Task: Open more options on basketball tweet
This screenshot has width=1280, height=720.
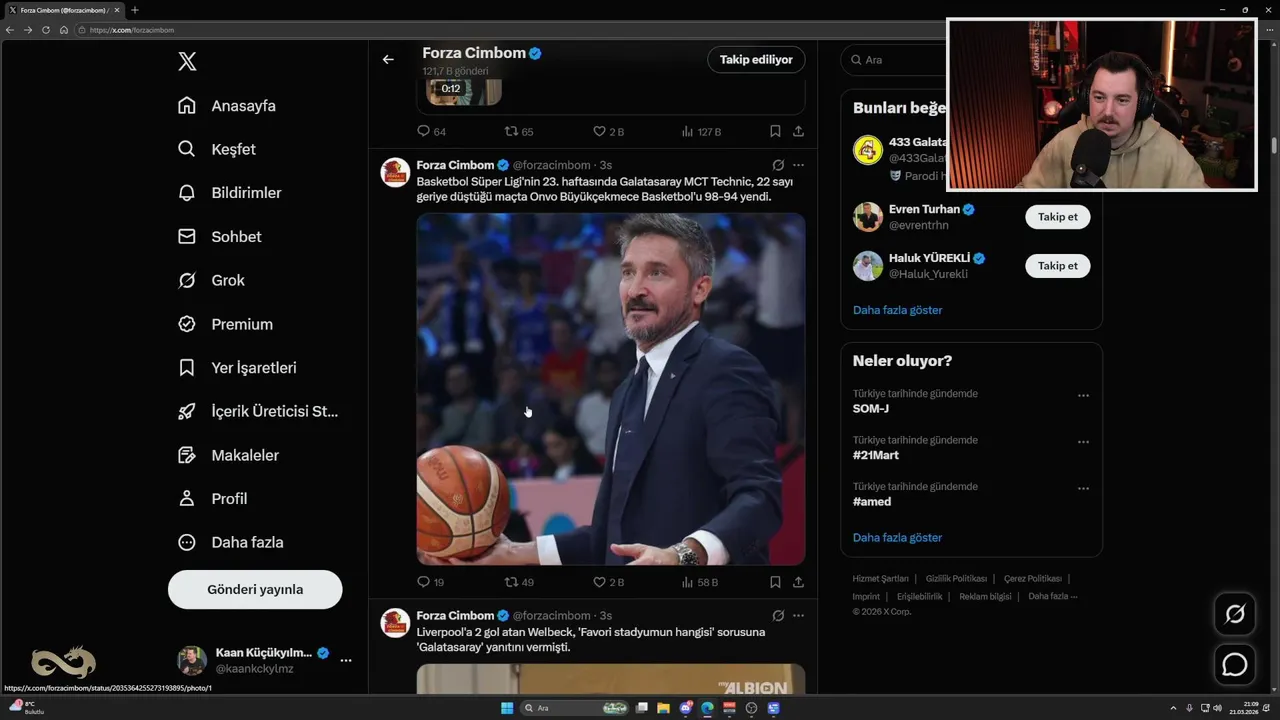Action: click(798, 165)
